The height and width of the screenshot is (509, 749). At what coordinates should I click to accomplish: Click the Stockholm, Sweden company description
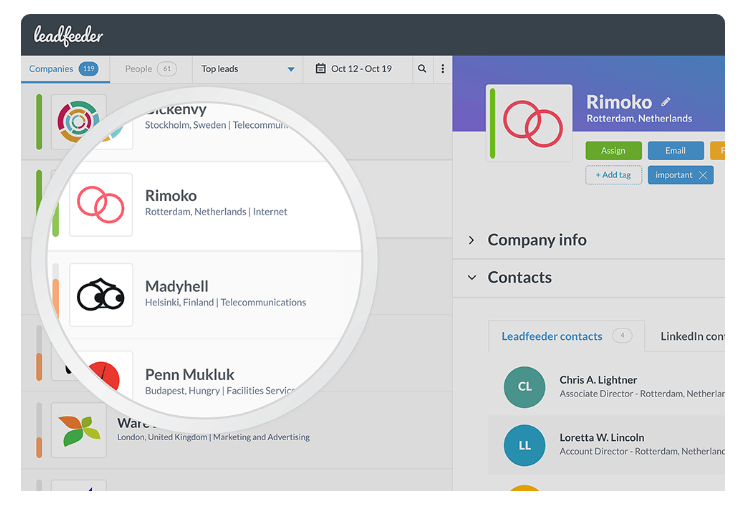(216, 125)
